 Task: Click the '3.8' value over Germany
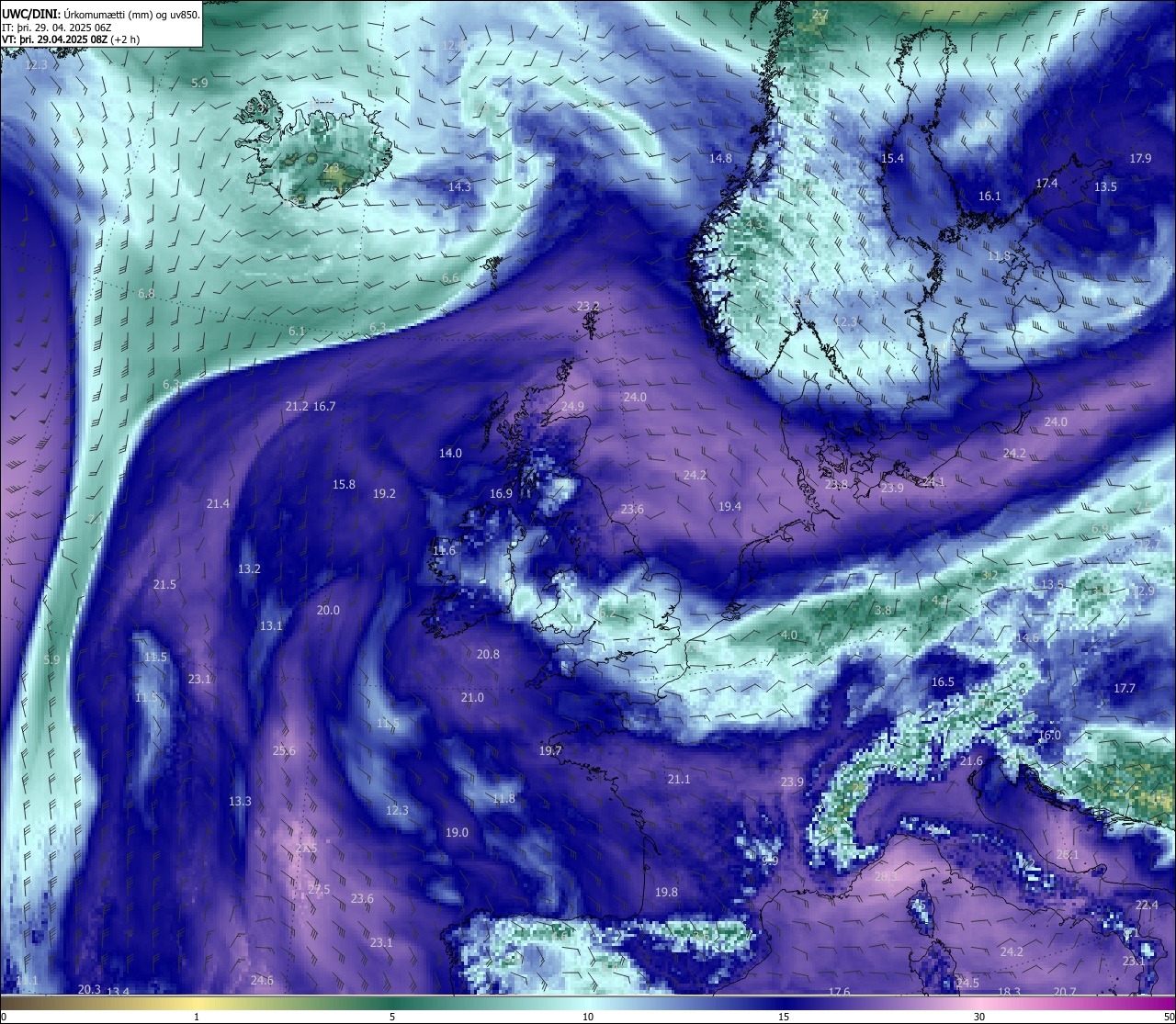883,610
